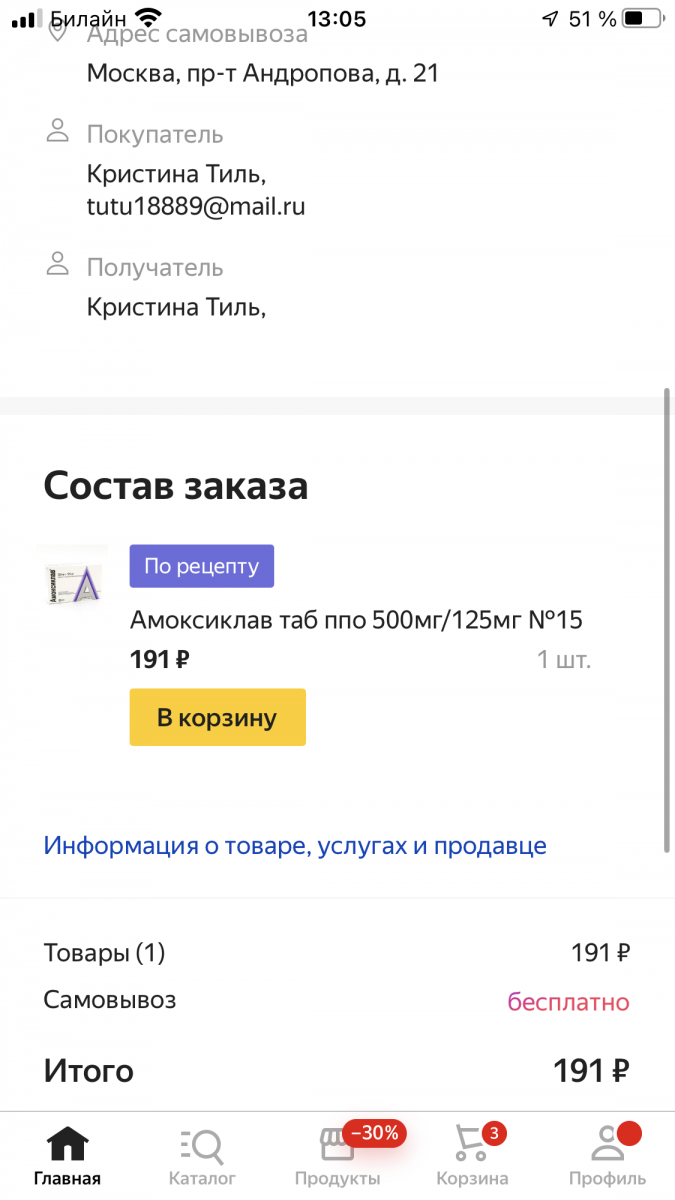Tap the email tutu18889@mail.ru
Viewport: 675px width, 1200px height.
[x=196, y=207]
